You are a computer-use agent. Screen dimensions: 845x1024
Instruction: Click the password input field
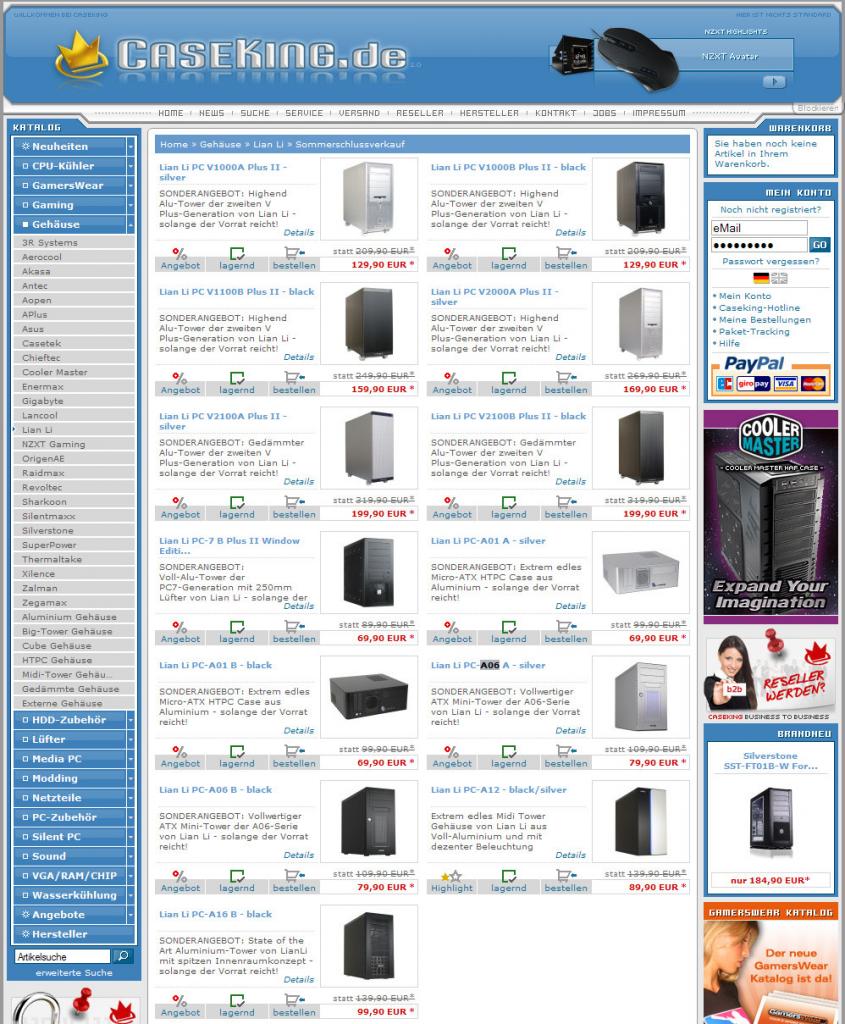(759, 245)
